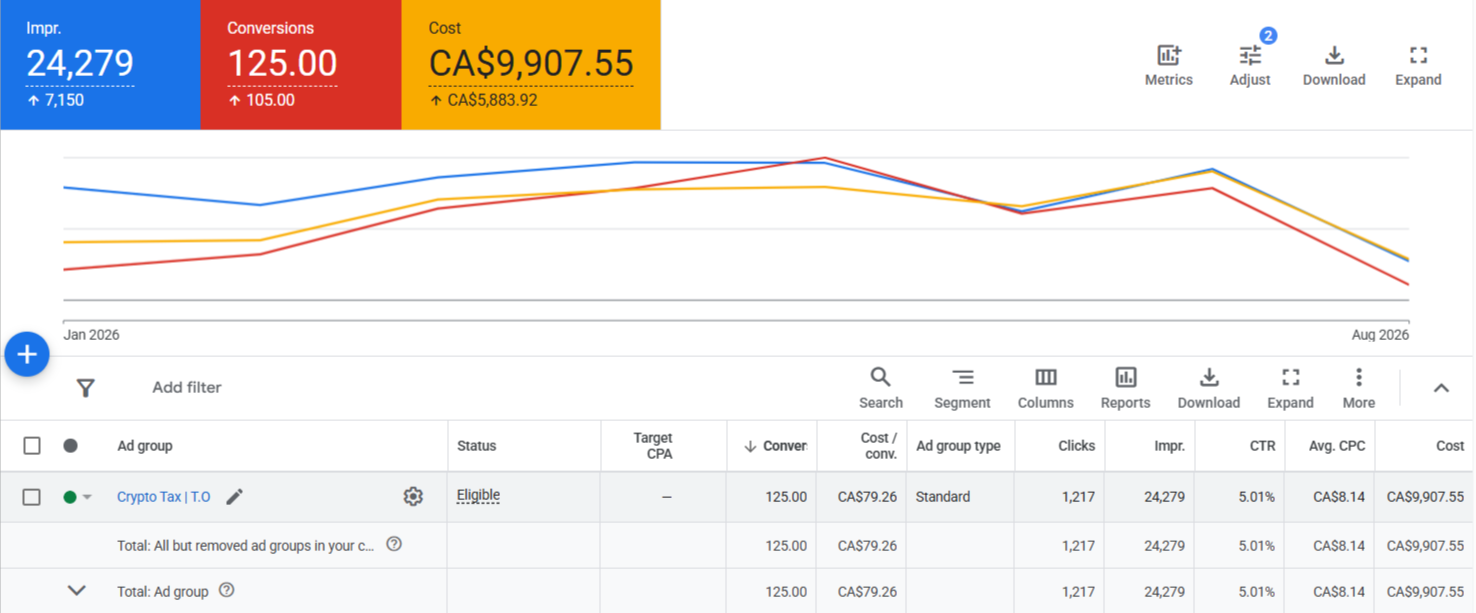The image size is (1476, 613).
Task: Open the Segment menu
Action: (x=962, y=388)
